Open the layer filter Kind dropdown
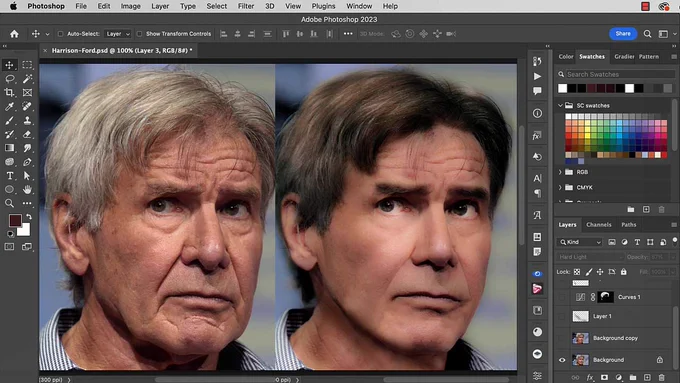Screen dimensions: 680x383 580,242
